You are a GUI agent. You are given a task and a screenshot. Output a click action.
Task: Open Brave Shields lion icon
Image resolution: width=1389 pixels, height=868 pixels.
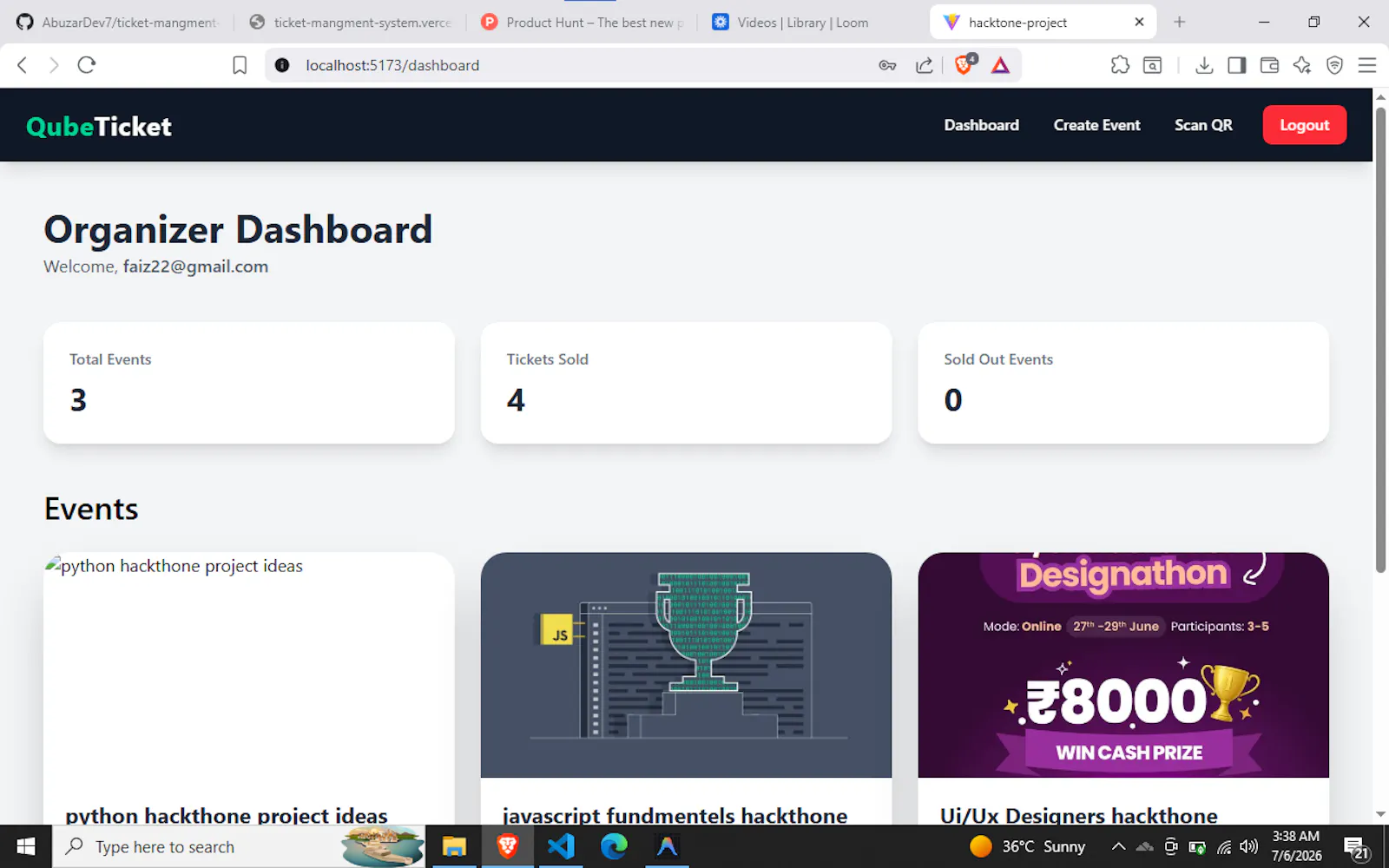(x=964, y=64)
